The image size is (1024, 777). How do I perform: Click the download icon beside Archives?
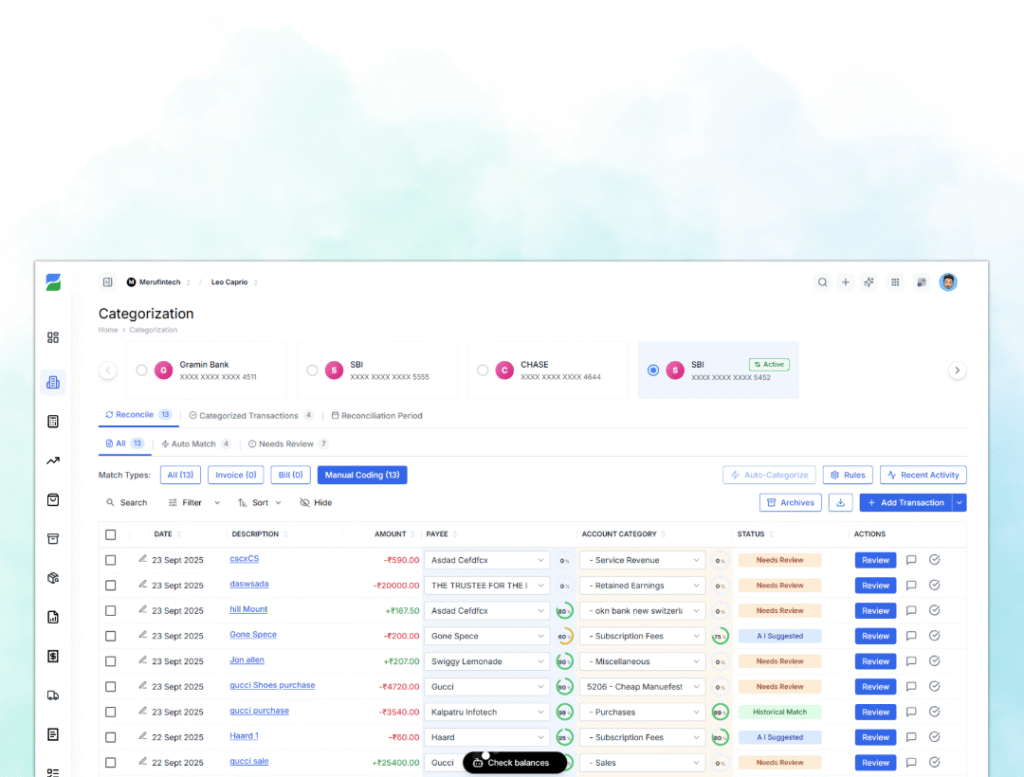point(841,503)
